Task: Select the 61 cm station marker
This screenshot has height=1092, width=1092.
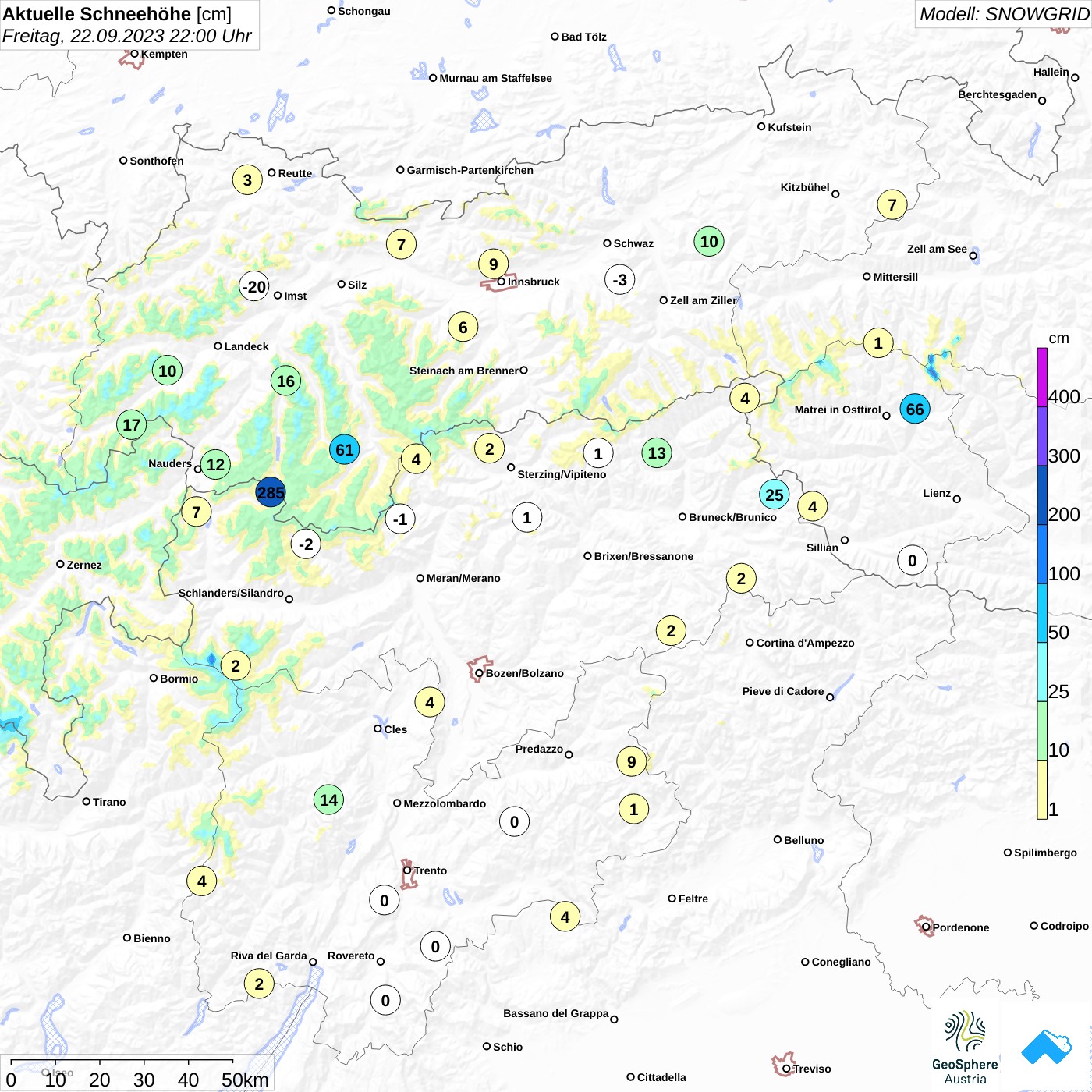Action: pos(345,450)
